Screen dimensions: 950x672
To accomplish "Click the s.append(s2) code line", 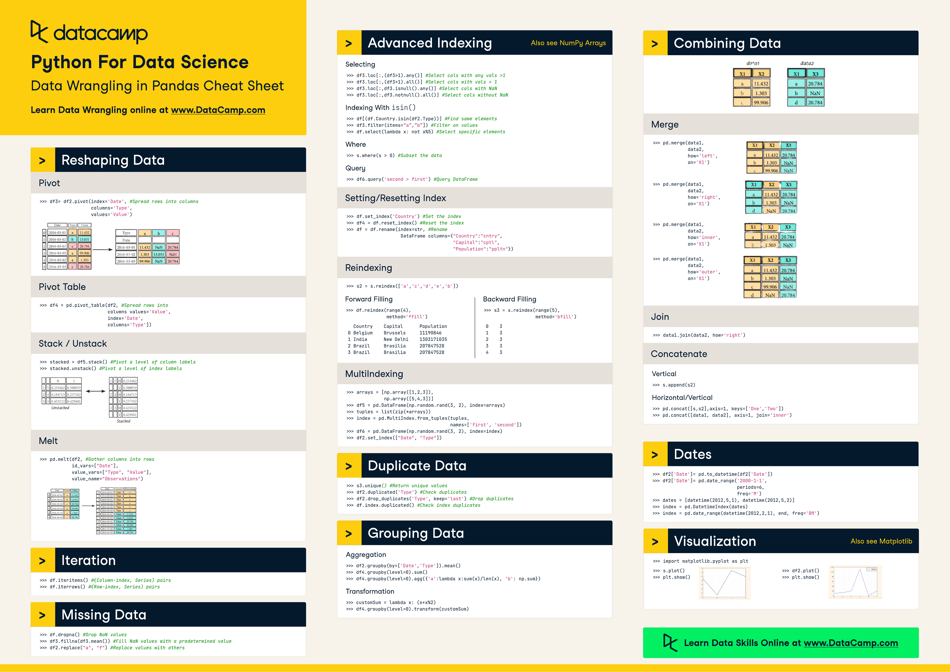I will [674, 385].
